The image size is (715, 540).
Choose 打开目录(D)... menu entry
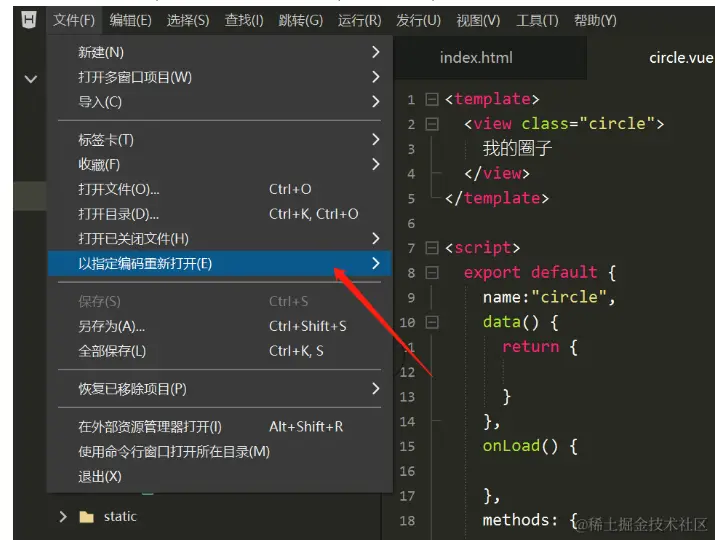click(x=220, y=213)
